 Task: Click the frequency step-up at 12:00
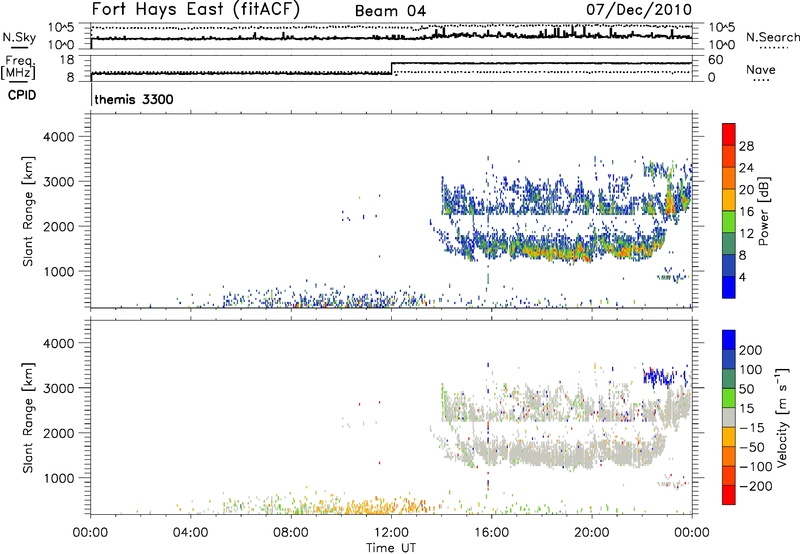tap(391, 68)
